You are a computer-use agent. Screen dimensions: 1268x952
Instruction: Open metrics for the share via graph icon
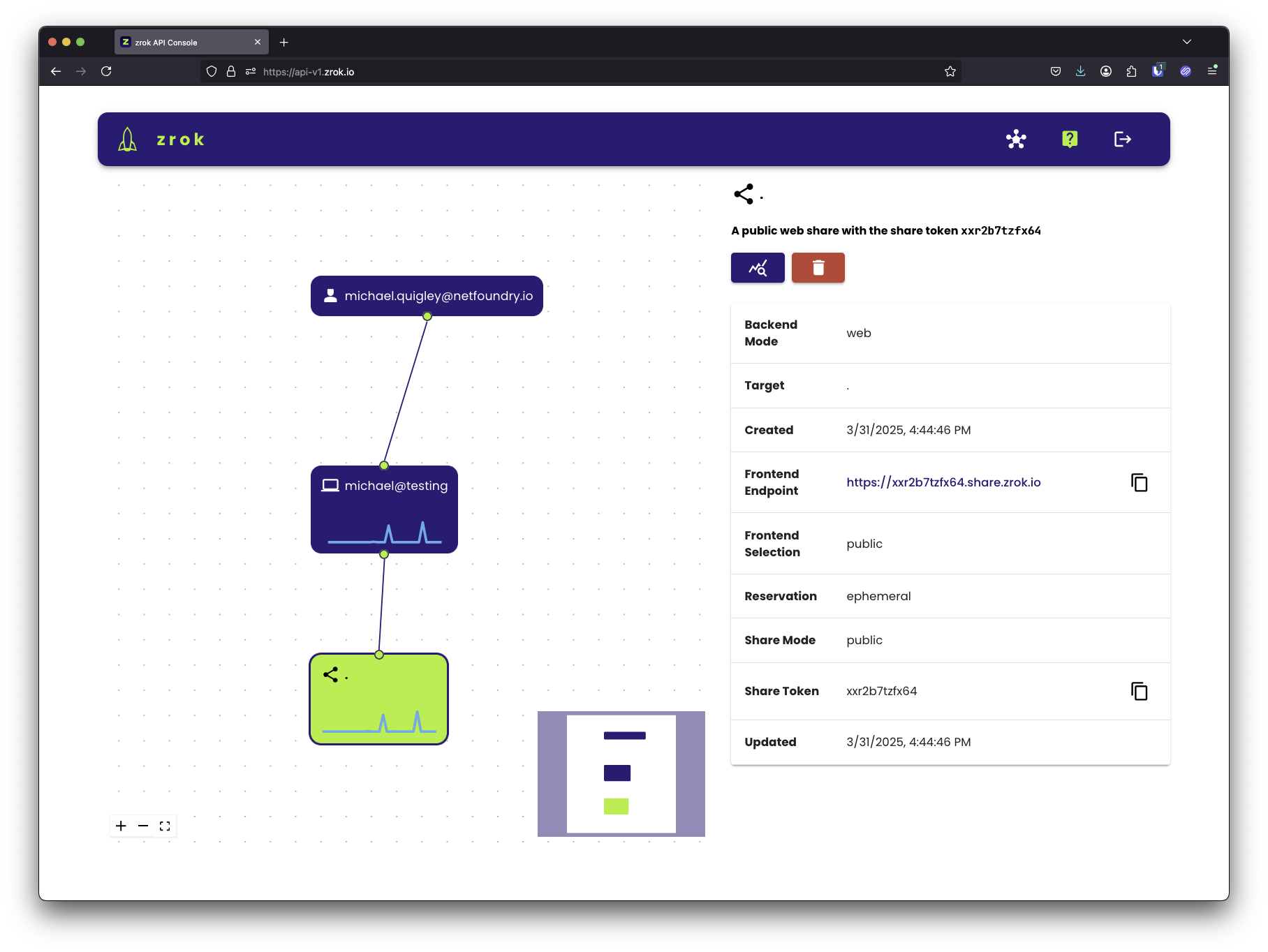click(x=758, y=267)
